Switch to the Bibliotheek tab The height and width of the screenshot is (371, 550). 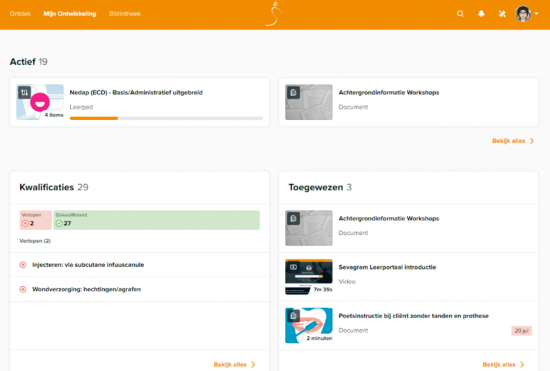[x=125, y=14]
